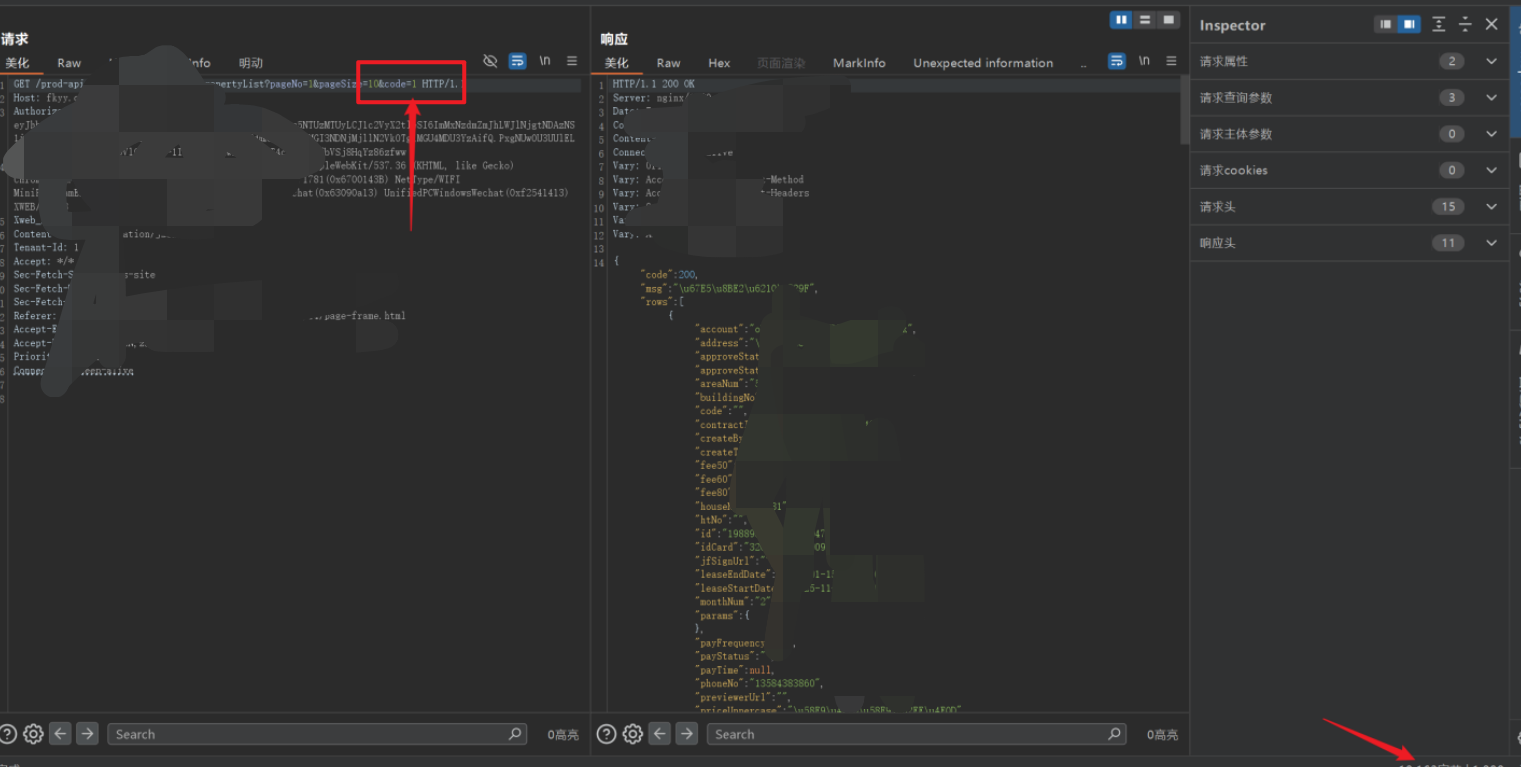
Task: Go to previous match in response search
Action: (660, 734)
